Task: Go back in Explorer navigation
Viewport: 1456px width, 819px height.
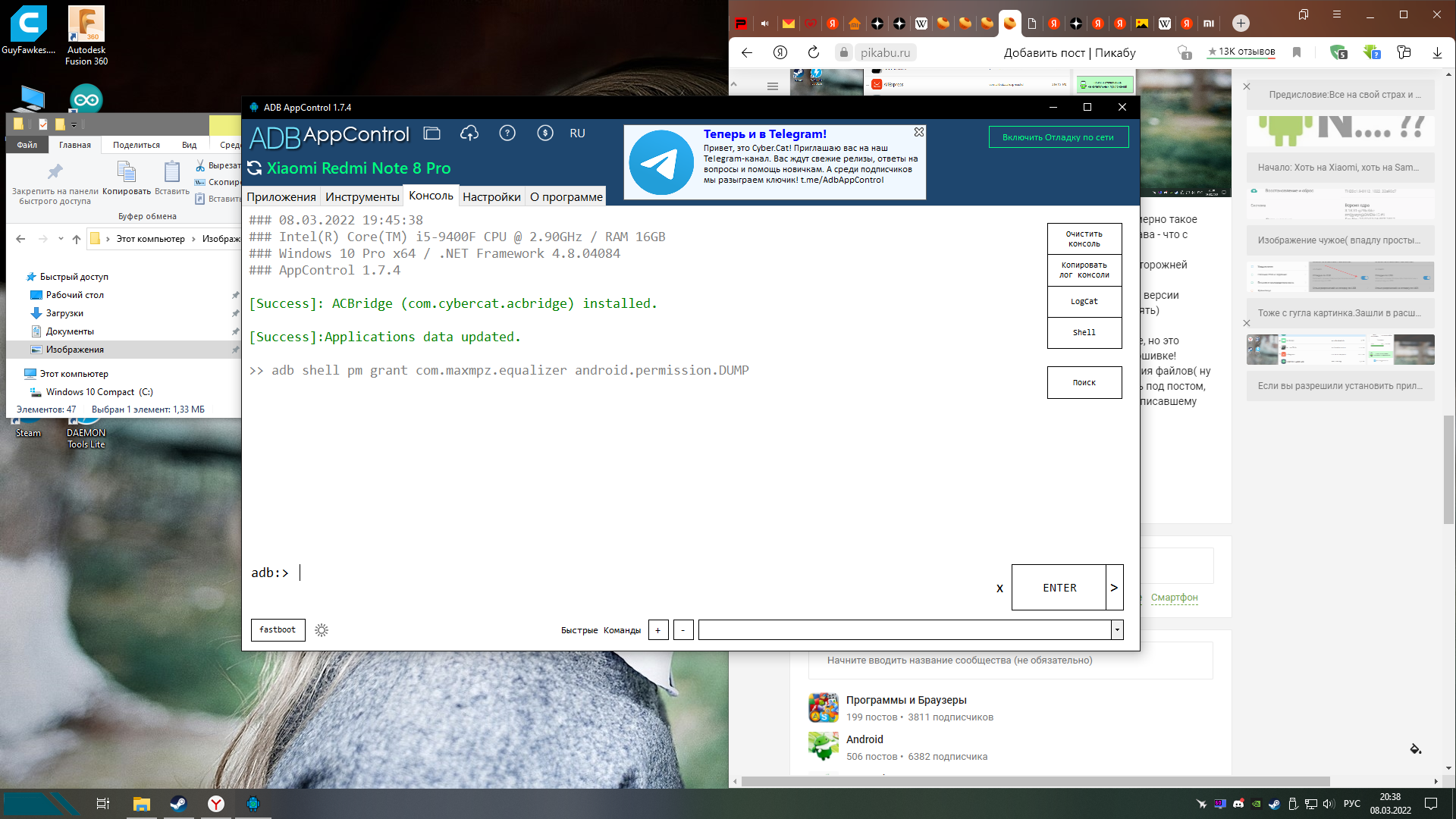Action: (20, 239)
